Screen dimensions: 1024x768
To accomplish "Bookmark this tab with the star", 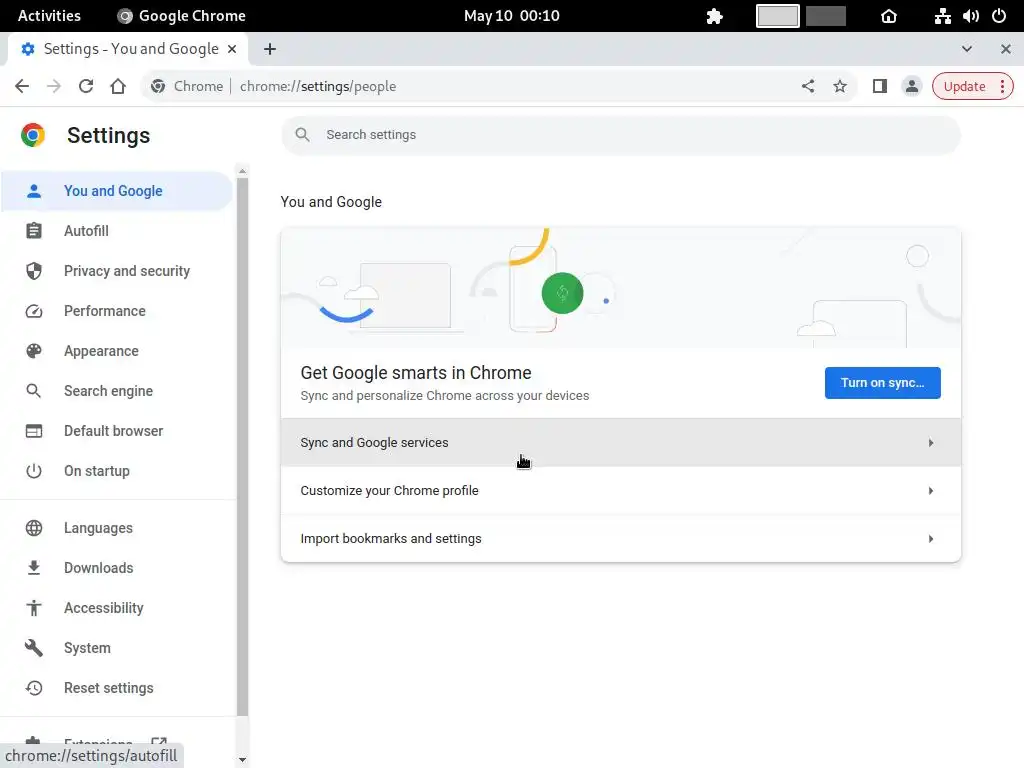I will 840,86.
